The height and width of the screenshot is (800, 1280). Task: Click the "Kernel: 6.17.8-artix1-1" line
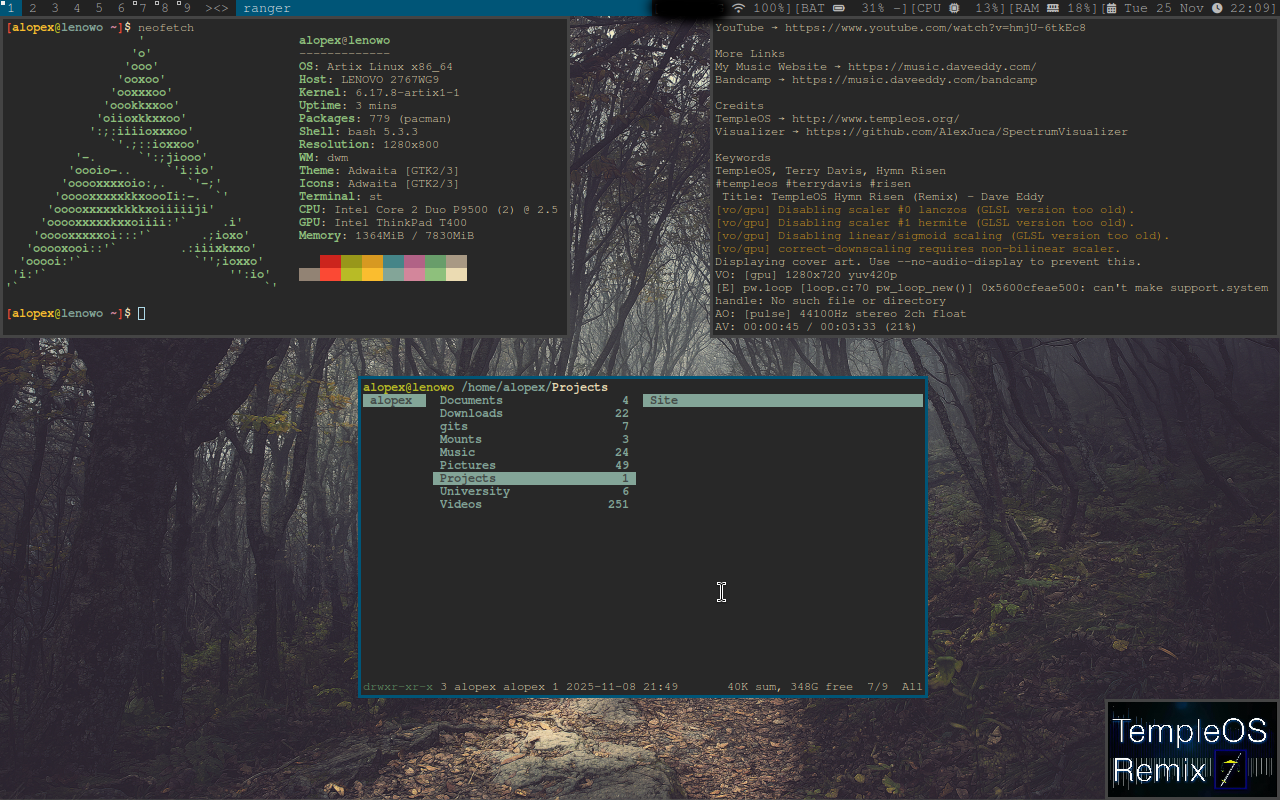pyautogui.click(x=379, y=93)
